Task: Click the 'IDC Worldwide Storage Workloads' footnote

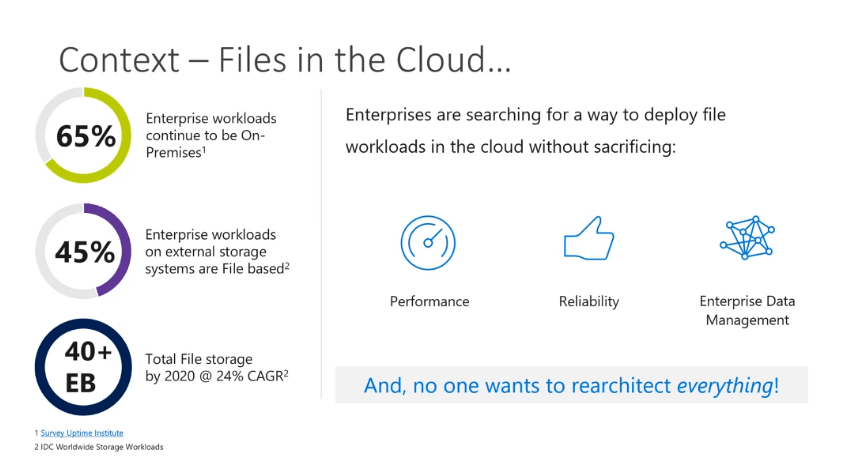Action: pyautogui.click(x=102, y=446)
